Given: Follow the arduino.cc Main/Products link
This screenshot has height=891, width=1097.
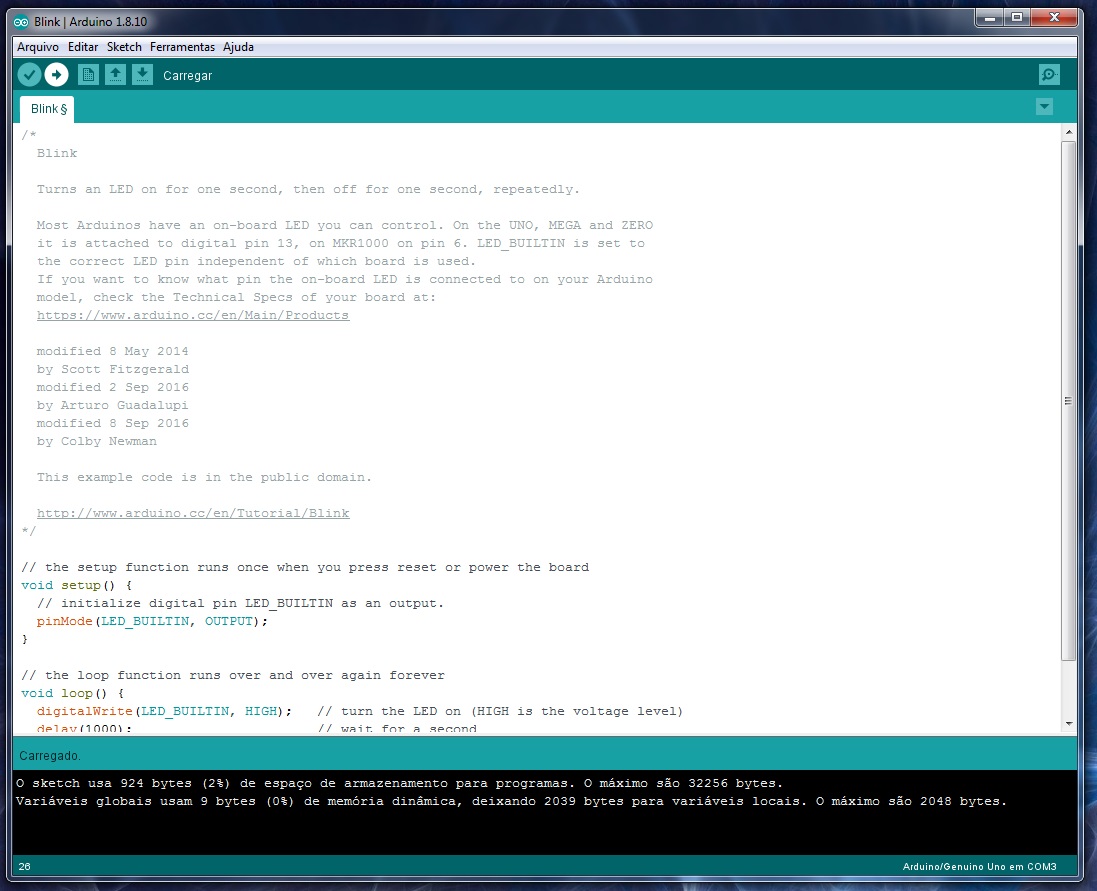Looking at the screenshot, I should [193, 315].
